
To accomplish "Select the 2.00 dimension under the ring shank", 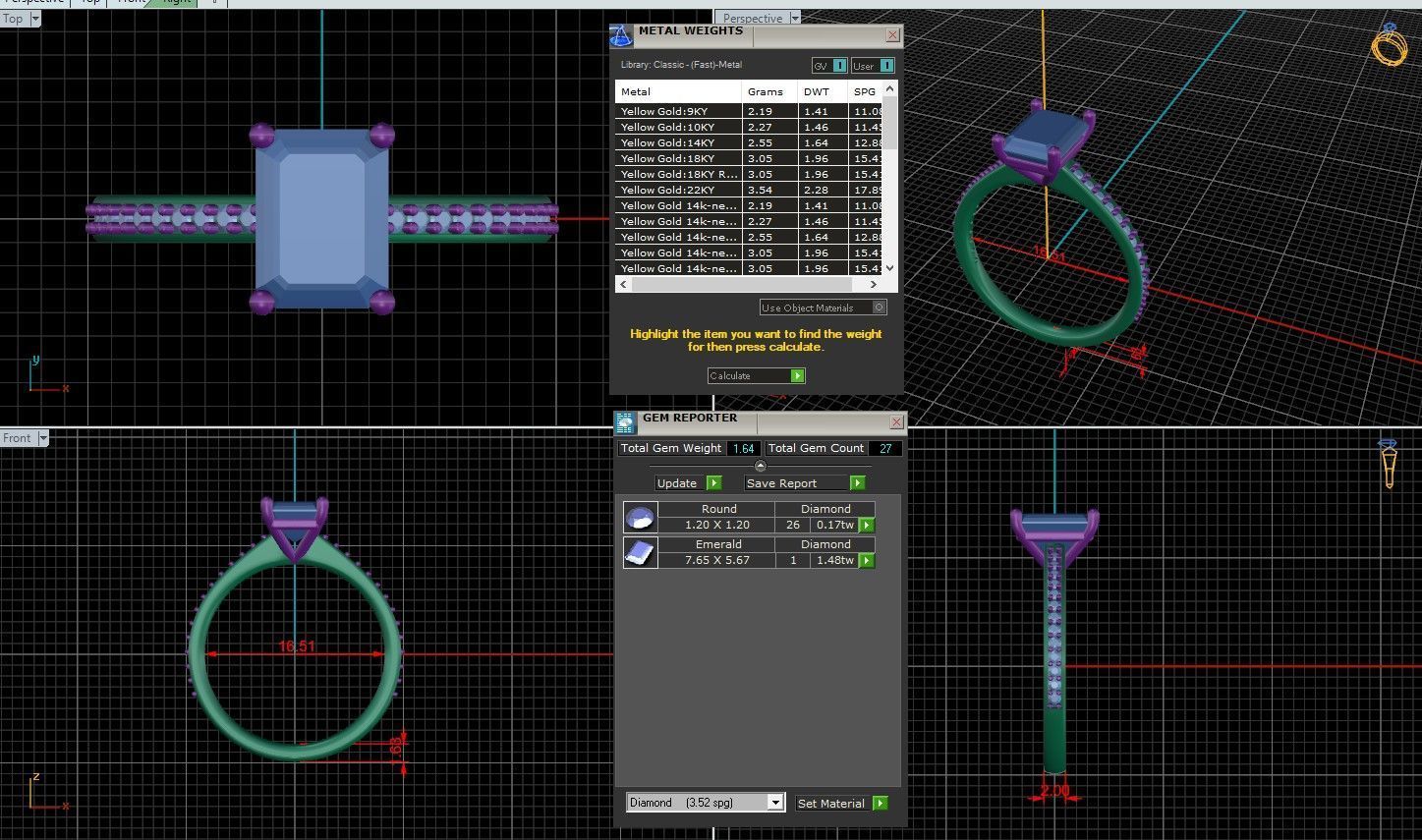I will coord(1054,790).
